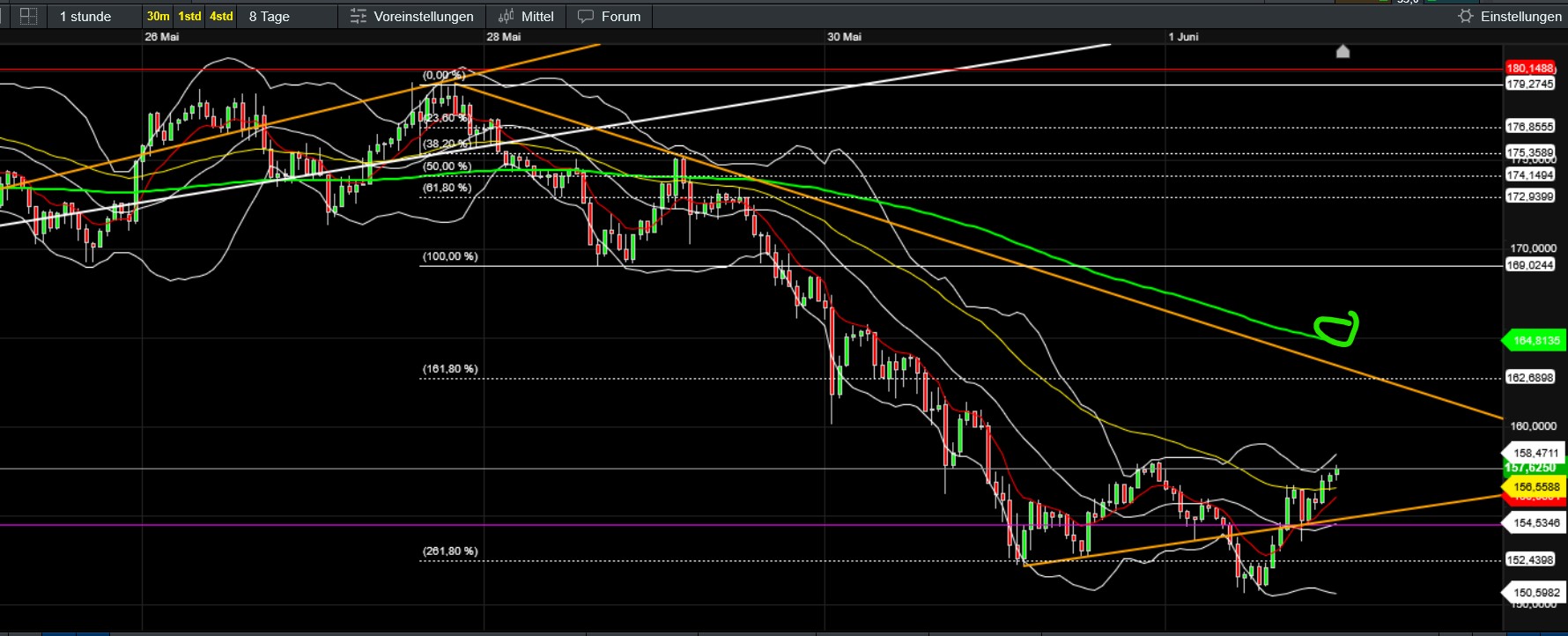Click the (261,80 %) Fibonacci level label
The width and height of the screenshot is (1568, 636).
pyautogui.click(x=450, y=551)
